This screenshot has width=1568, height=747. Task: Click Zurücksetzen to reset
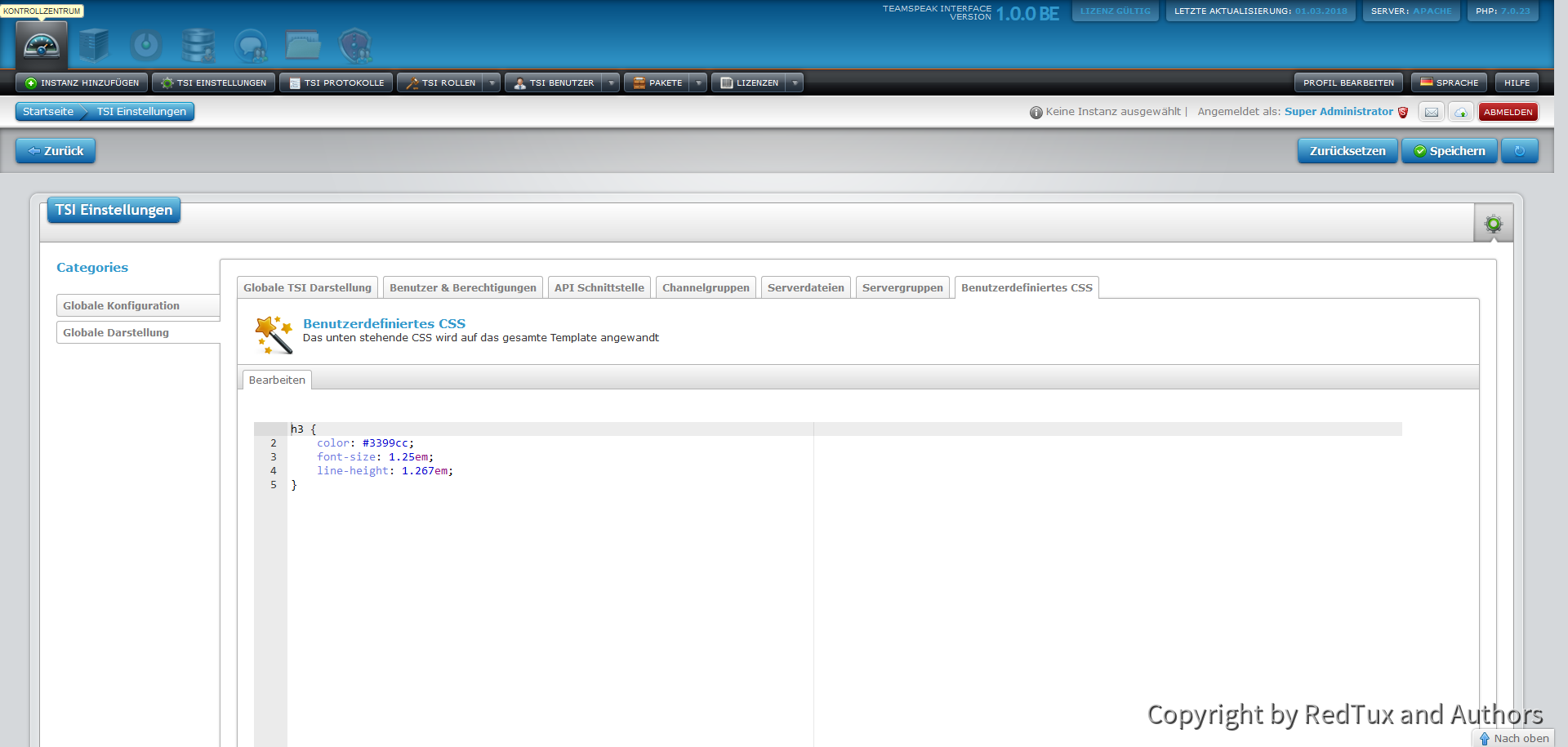click(1347, 151)
